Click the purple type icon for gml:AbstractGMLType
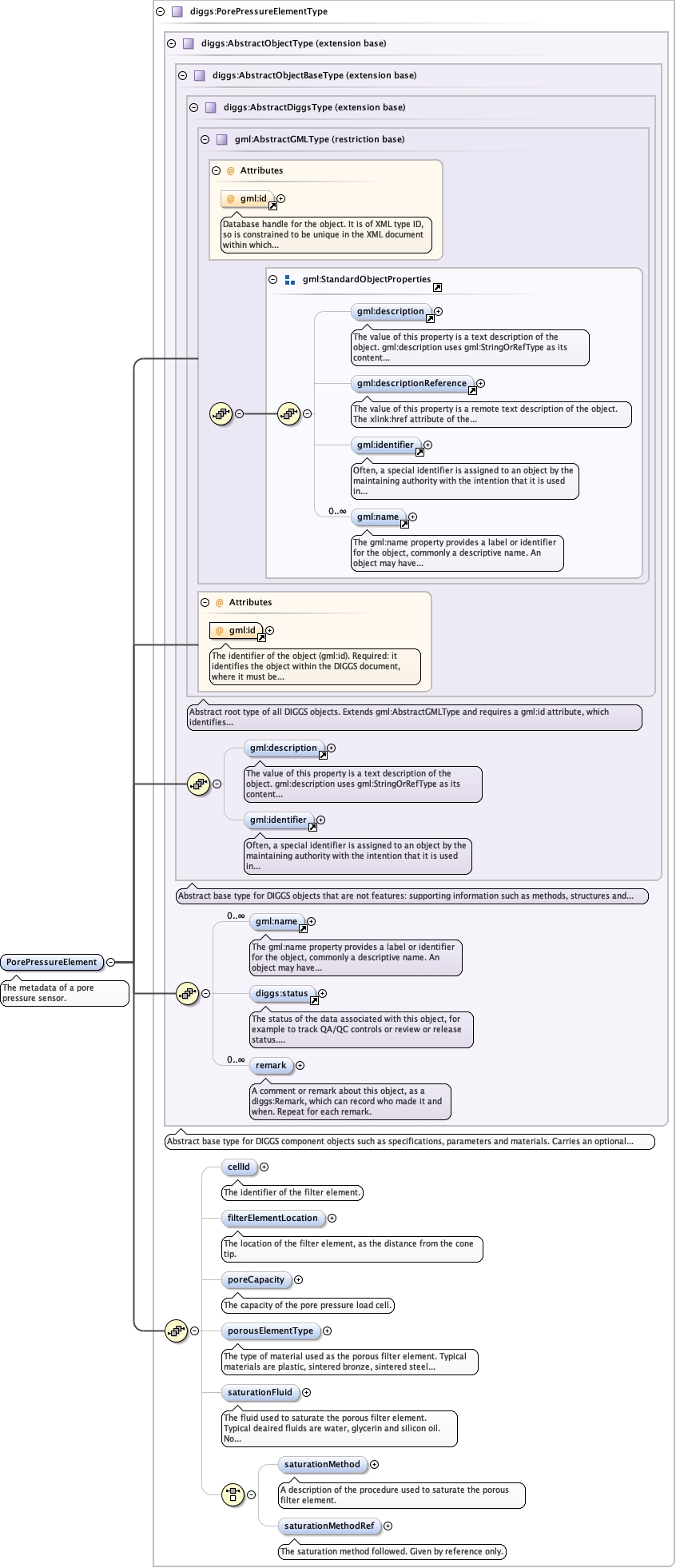The width and height of the screenshot is (676, 1568). pos(221,140)
